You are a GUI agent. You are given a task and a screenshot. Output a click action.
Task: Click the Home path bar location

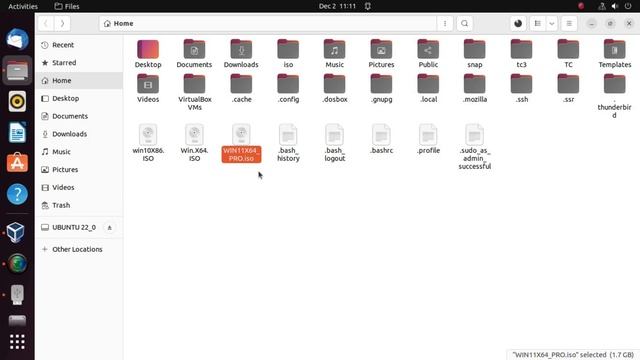(x=119, y=24)
